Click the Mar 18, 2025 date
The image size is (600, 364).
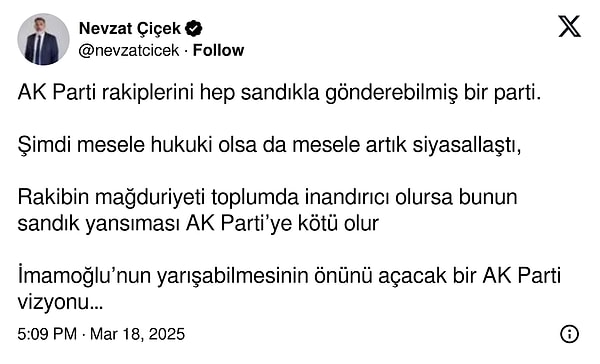coord(137,334)
